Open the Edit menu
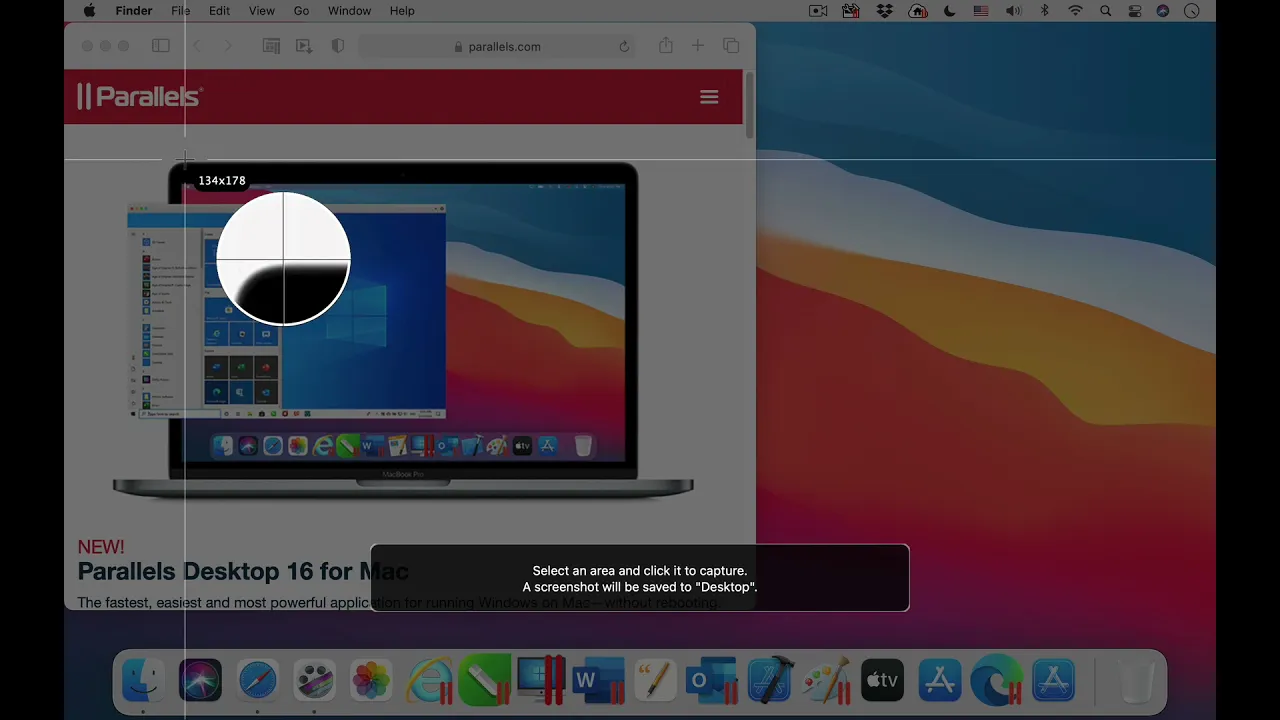This screenshot has height=720, width=1280. pyautogui.click(x=219, y=11)
